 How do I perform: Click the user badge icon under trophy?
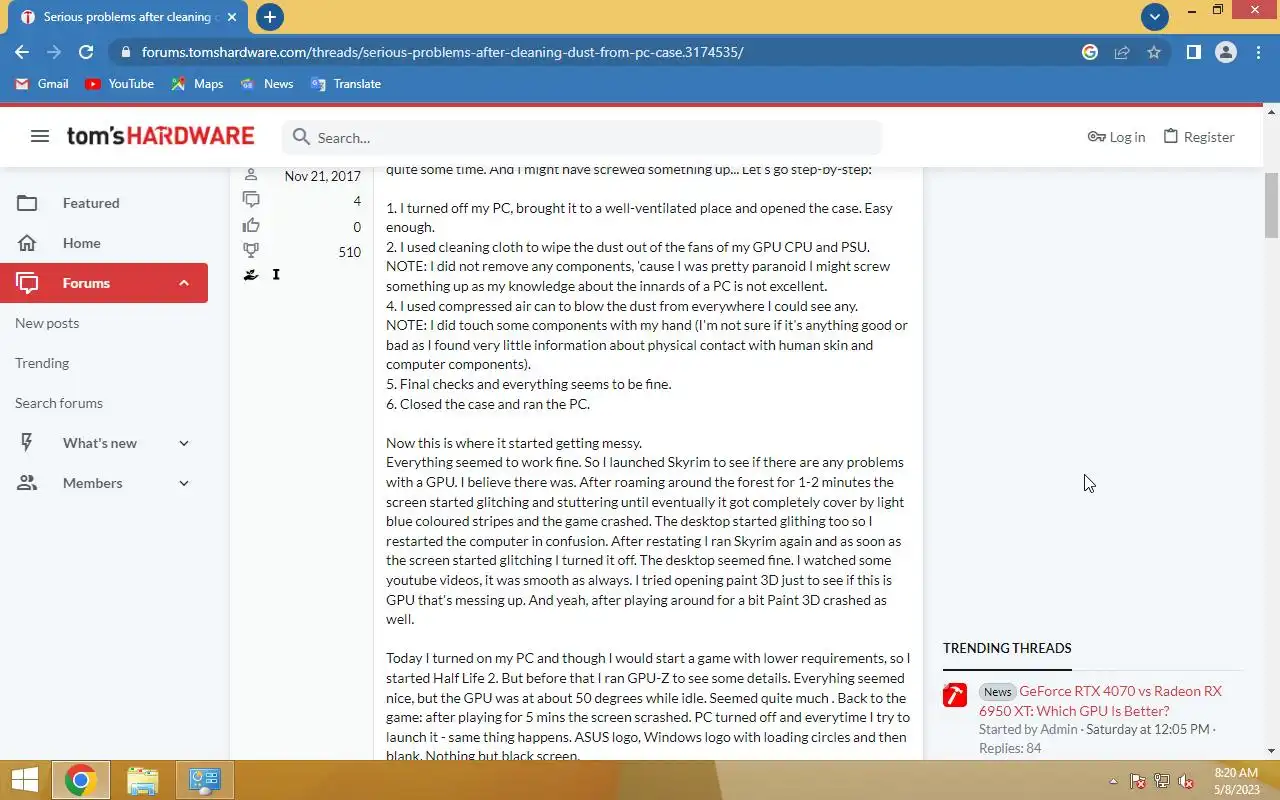click(x=251, y=275)
